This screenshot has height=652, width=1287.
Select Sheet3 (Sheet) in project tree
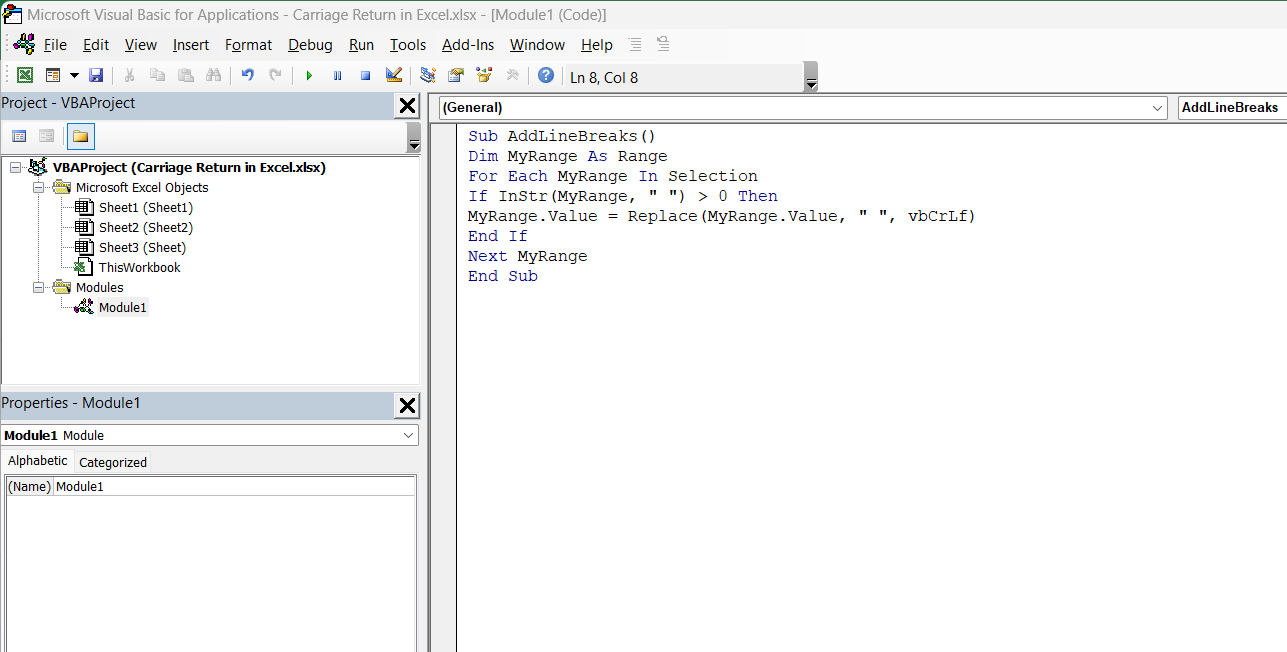coord(142,248)
